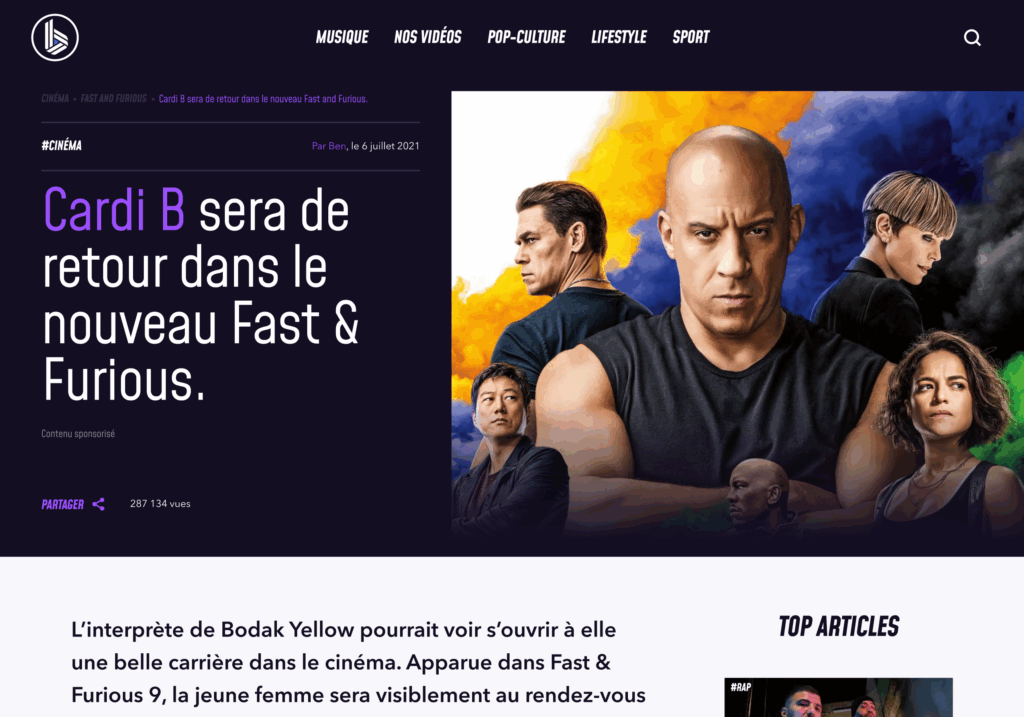
Task: Click the Top Articles heading
Action: [839, 626]
